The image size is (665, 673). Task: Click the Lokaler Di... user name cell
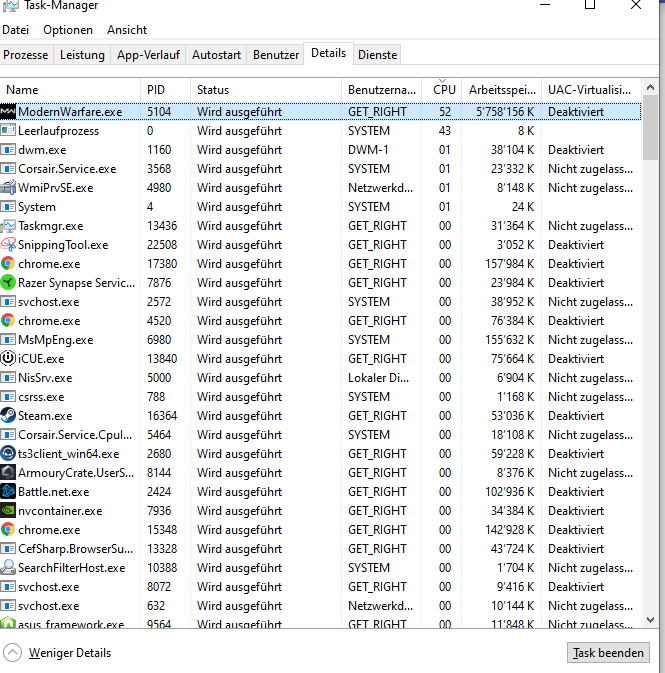(x=379, y=378)
